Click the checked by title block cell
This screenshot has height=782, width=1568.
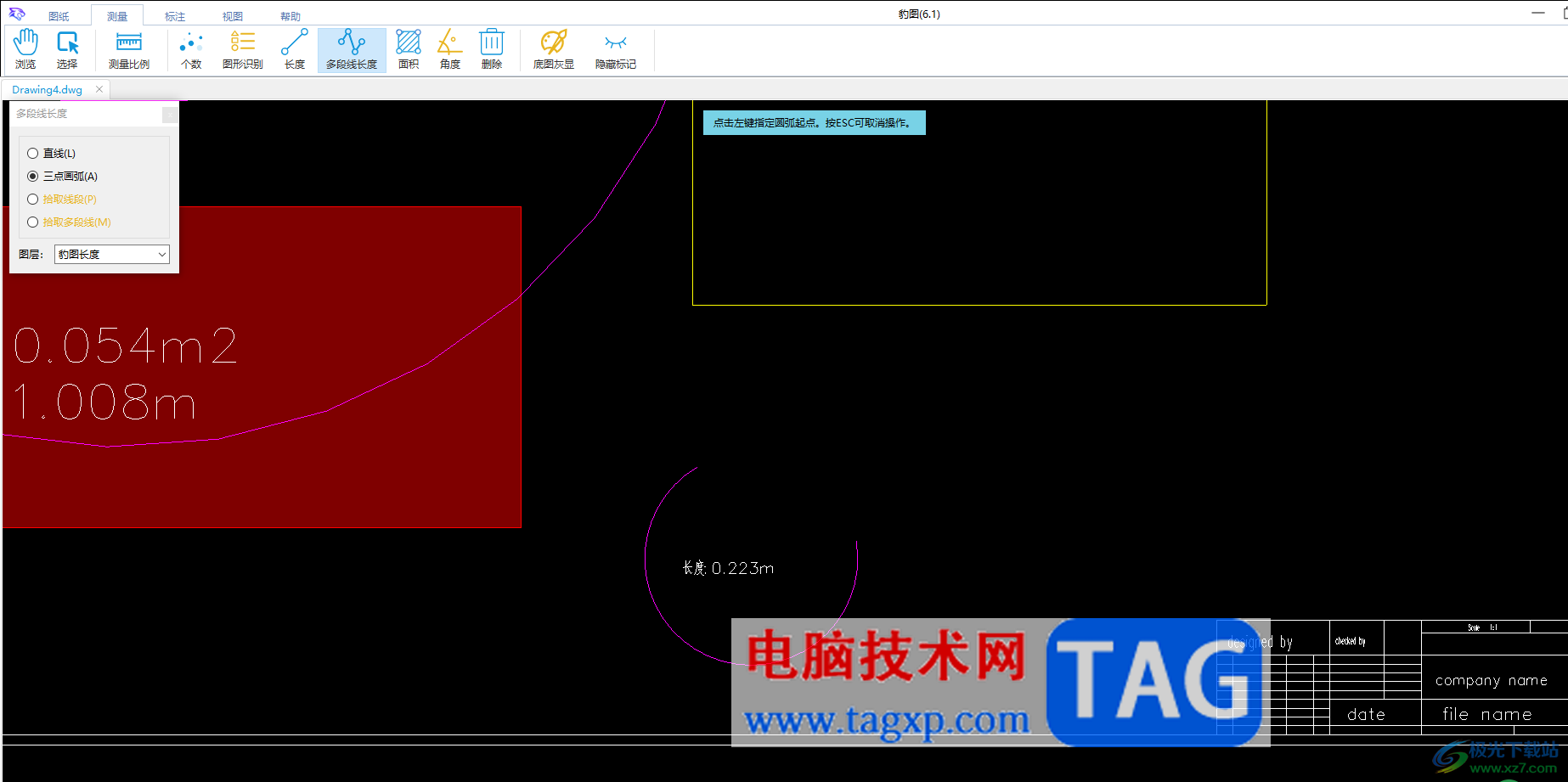click(x=1351, y=641)
